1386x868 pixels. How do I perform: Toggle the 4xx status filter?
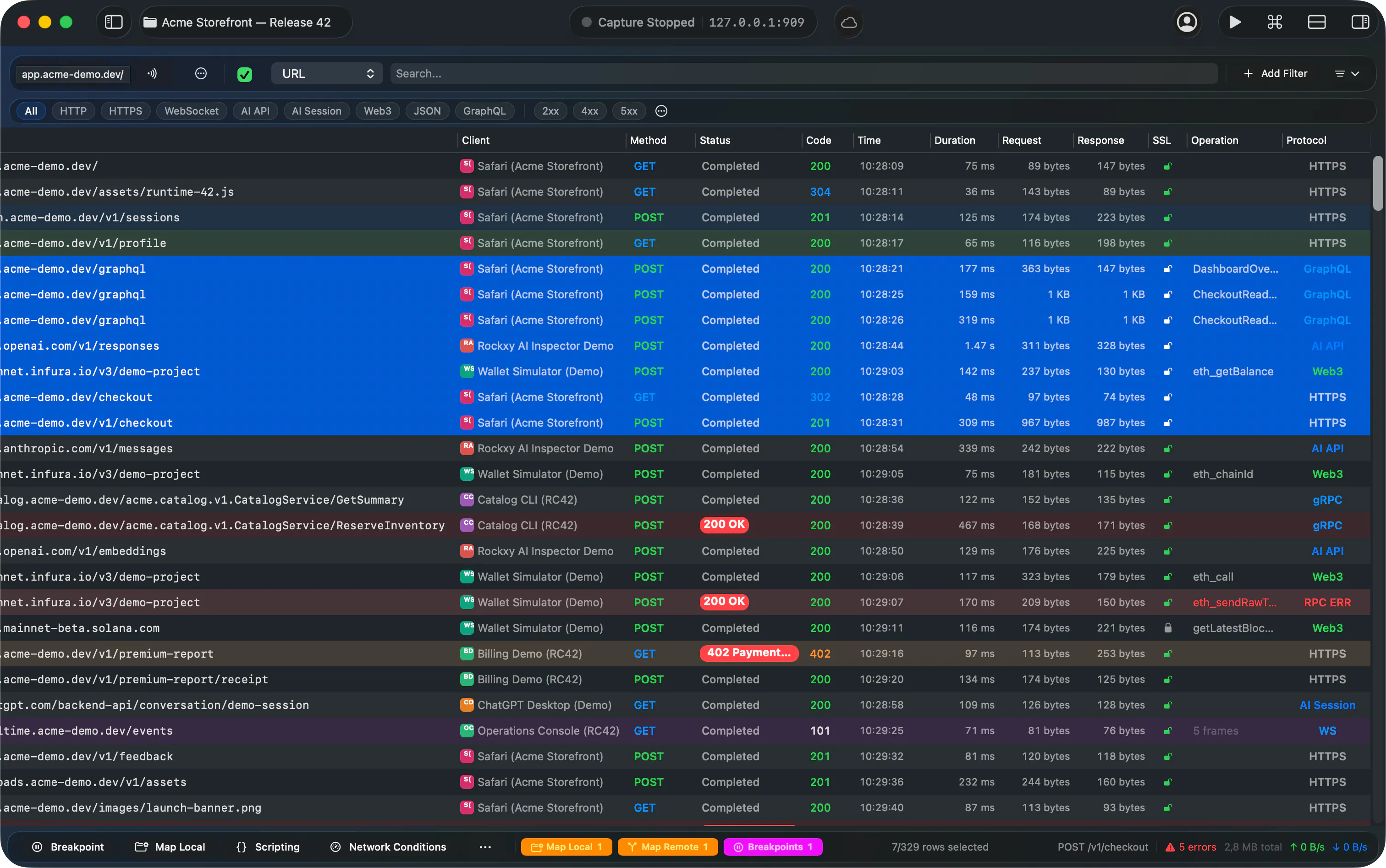tap(590, 111)
